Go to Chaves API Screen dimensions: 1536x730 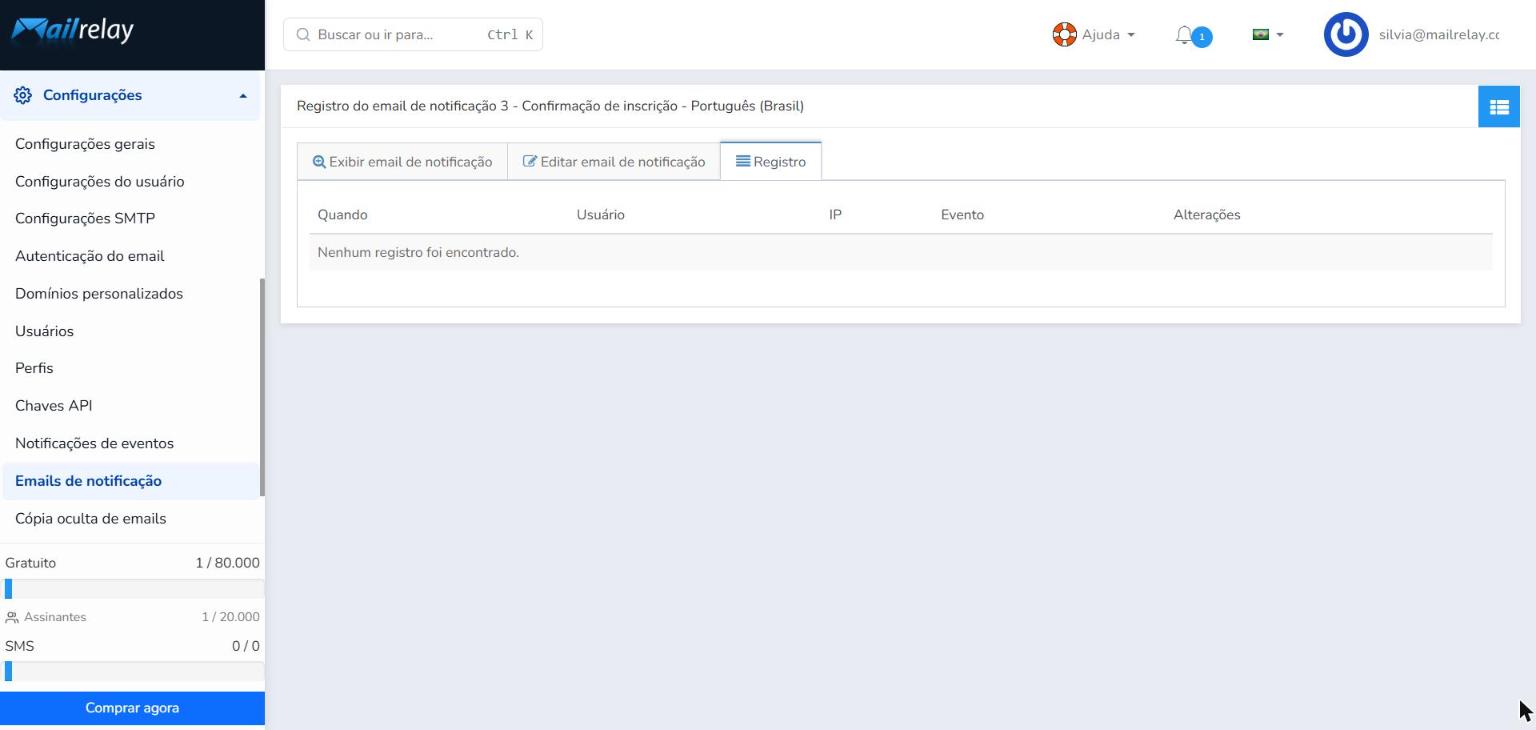click(54, 406)
